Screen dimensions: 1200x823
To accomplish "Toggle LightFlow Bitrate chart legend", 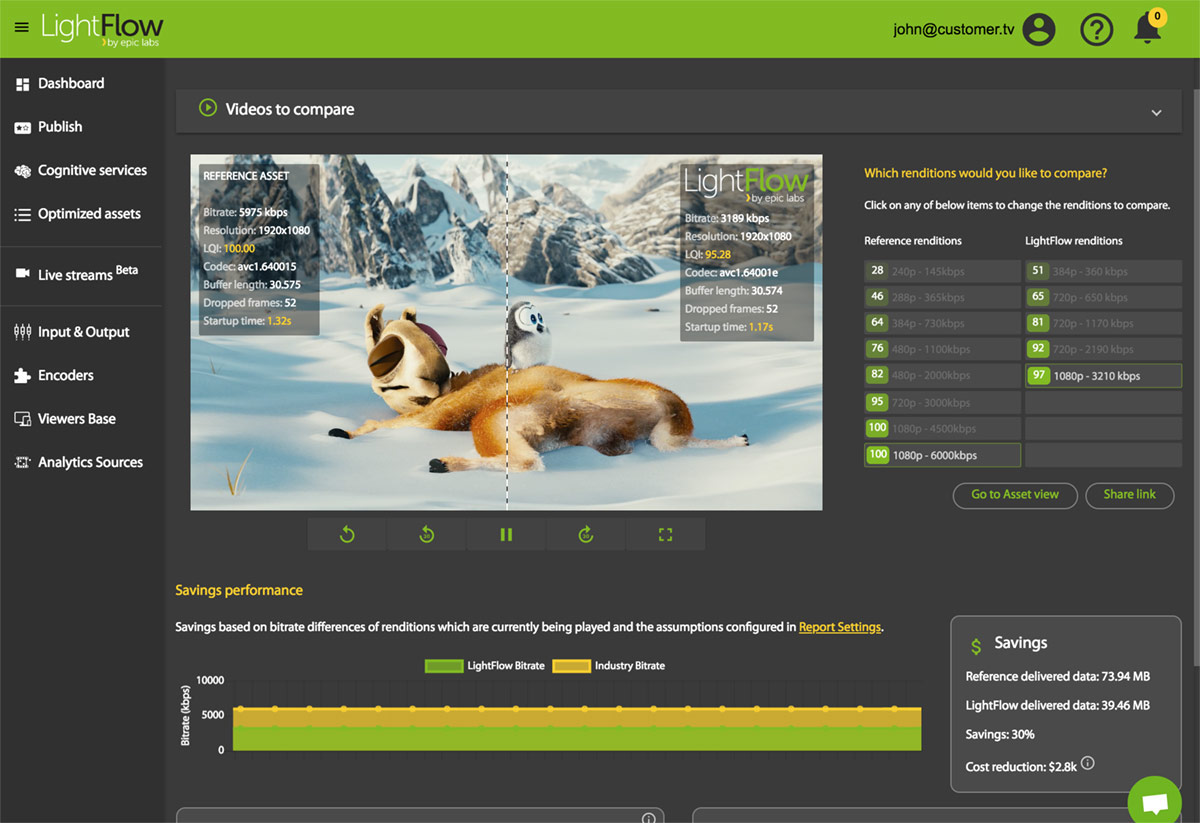I will point(484,666).
